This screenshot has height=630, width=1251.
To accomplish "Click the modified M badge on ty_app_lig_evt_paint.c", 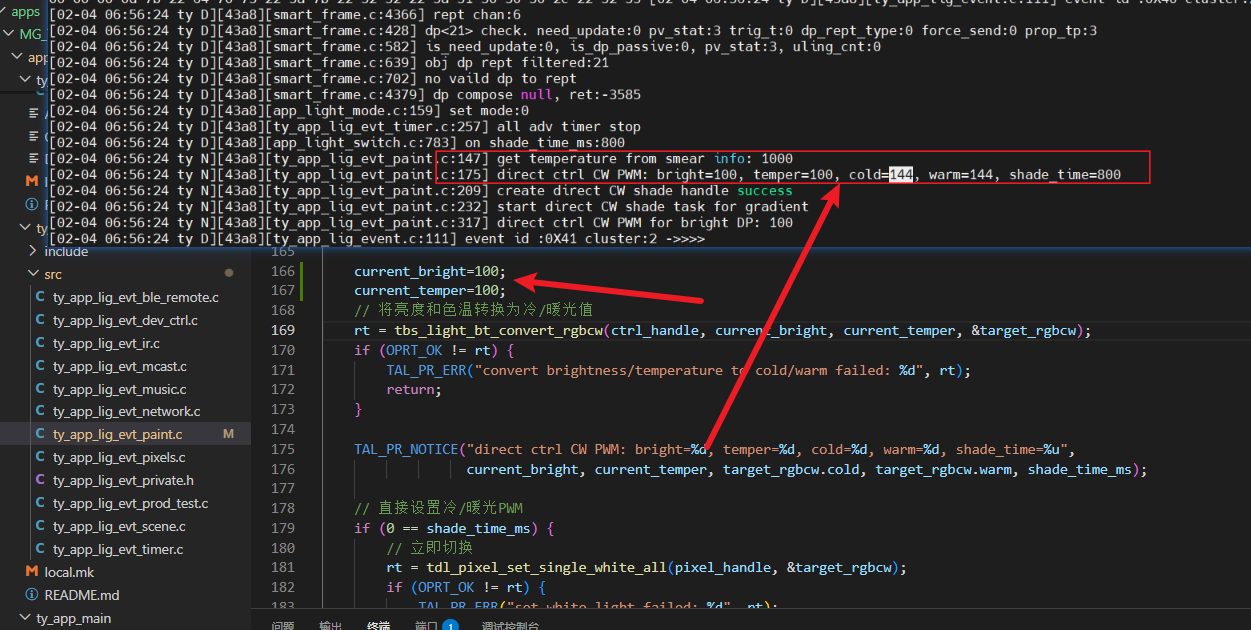I will [228, 434].
